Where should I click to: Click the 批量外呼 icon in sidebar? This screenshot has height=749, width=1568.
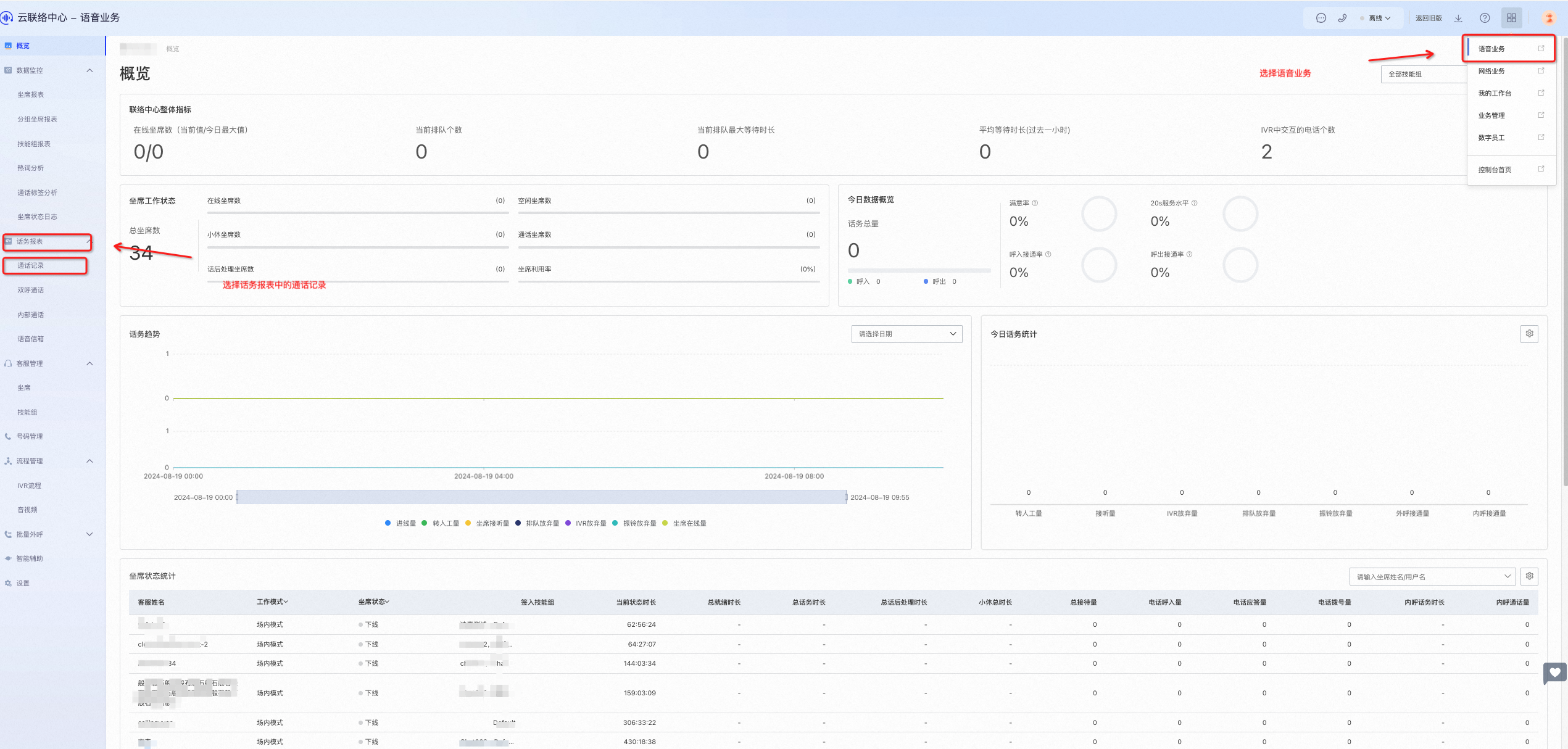coord(8,534)
